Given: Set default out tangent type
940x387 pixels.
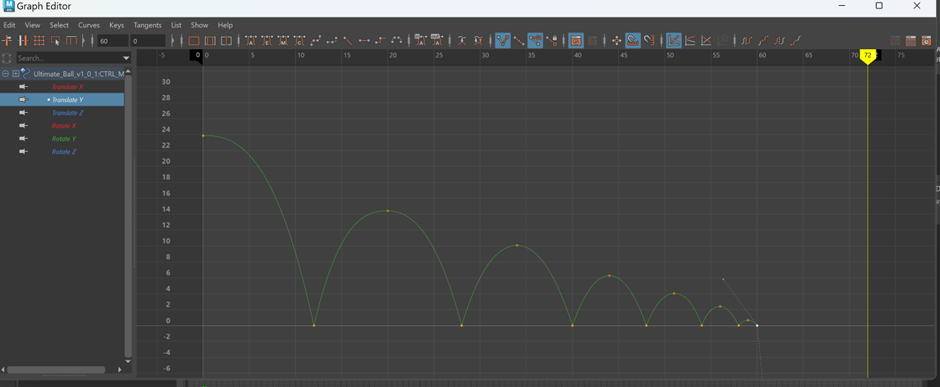Looking at the screenshot, I should point(437,41).
